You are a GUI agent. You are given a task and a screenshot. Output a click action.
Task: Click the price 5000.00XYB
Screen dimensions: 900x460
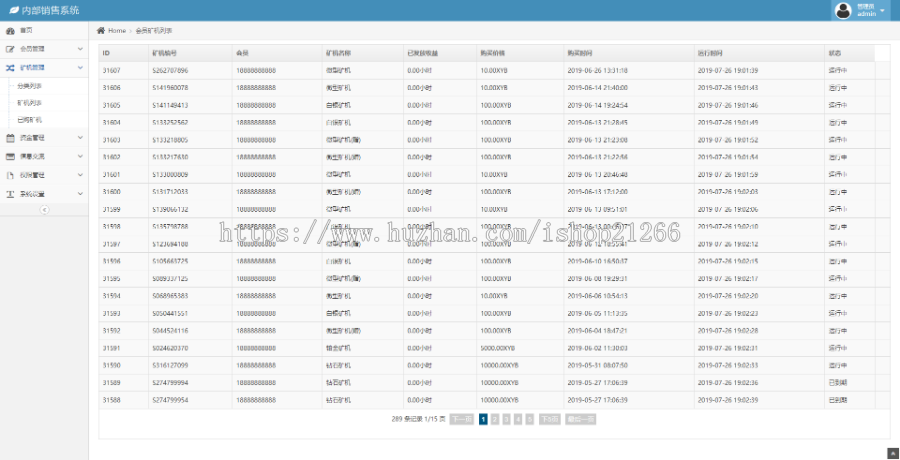coord(498,348)
